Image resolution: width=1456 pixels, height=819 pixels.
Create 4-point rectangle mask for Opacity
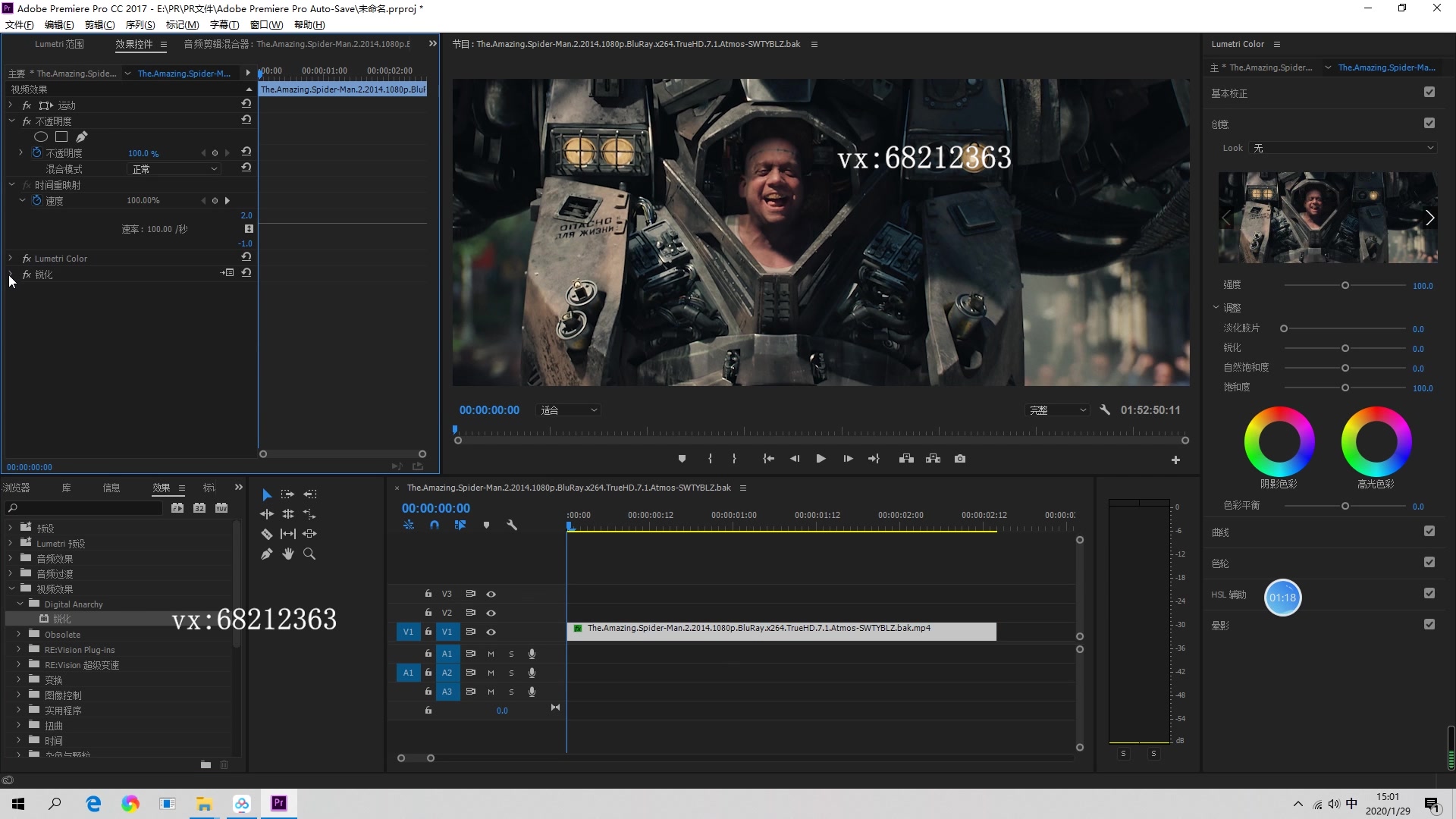tap(61, 137)
